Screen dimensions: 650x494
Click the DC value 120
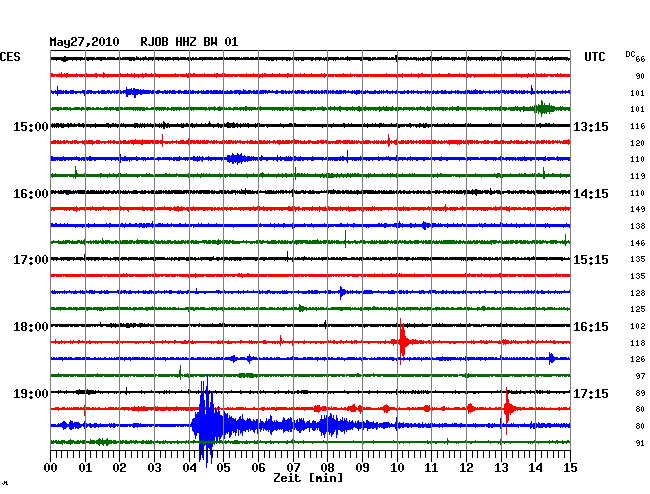coord(638,143)
